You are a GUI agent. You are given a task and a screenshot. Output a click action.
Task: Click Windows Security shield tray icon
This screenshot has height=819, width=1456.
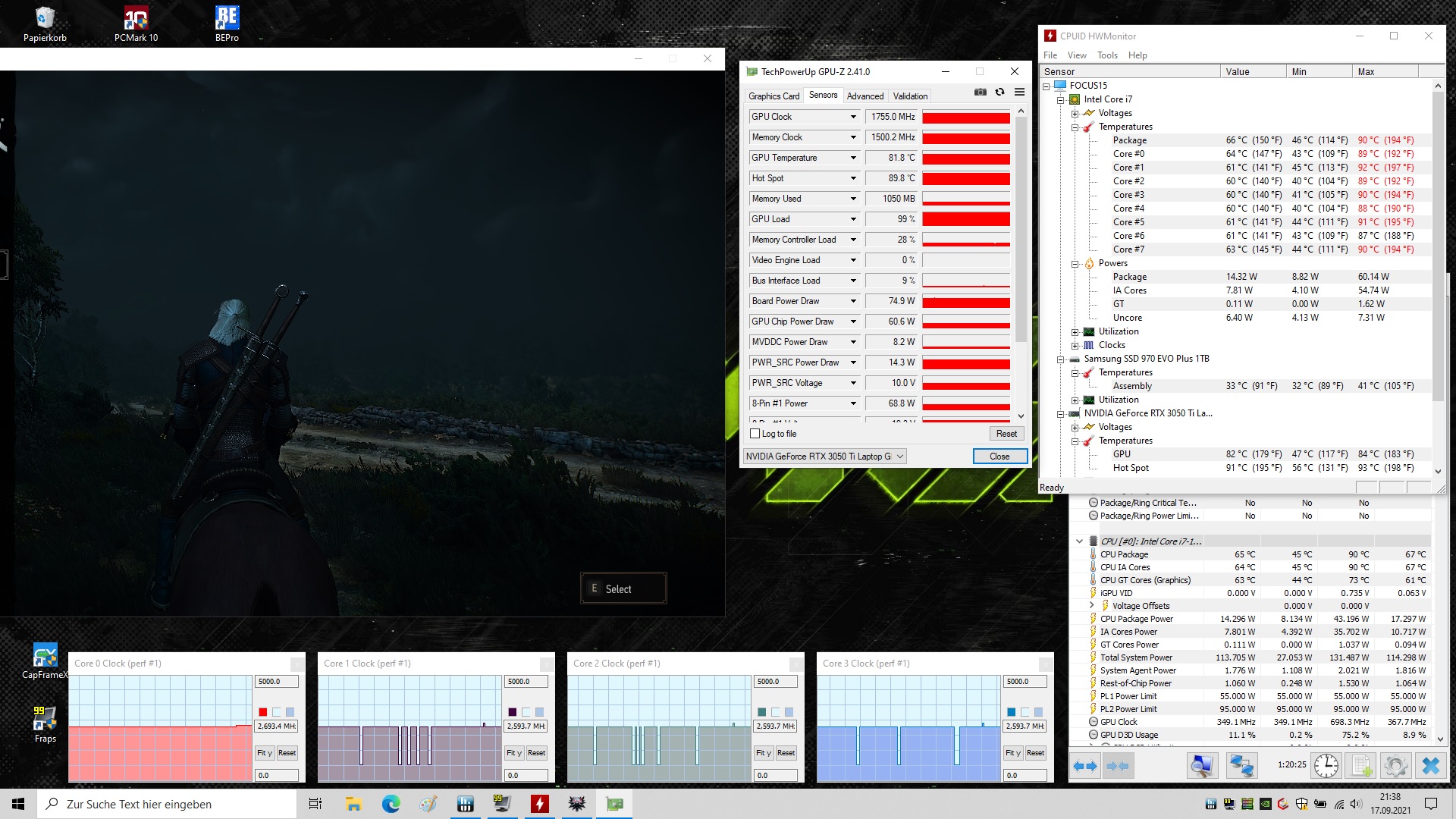1301,804
